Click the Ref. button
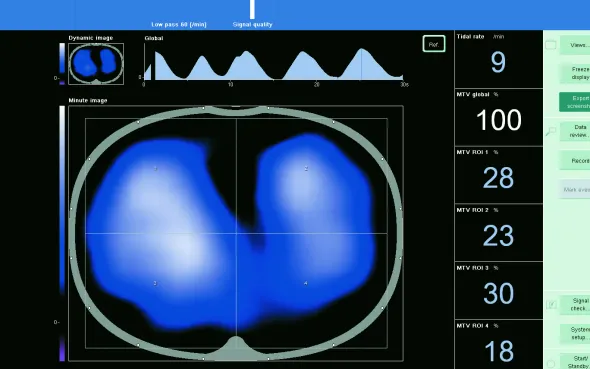 434,44
